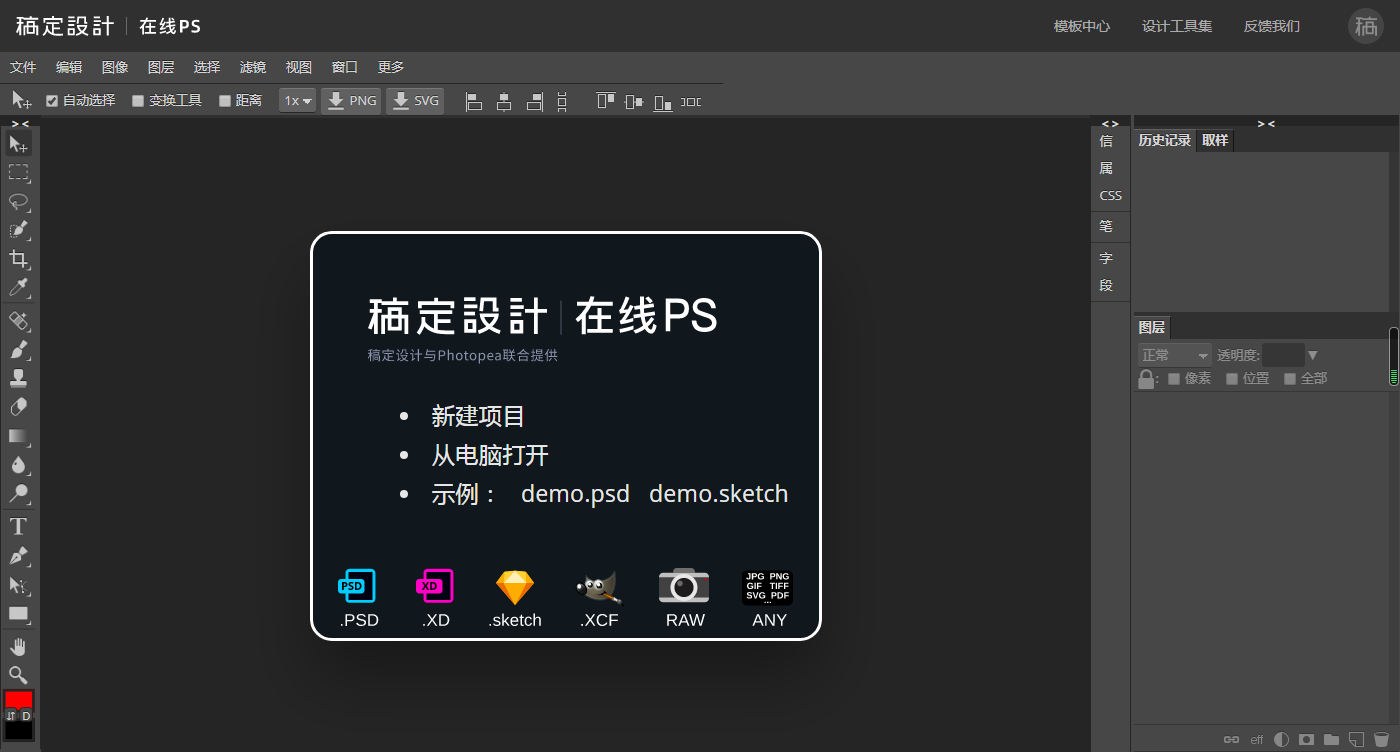Open the 窗口 menu
Screen dimensions: 1400x752
[x=345, y=67]
